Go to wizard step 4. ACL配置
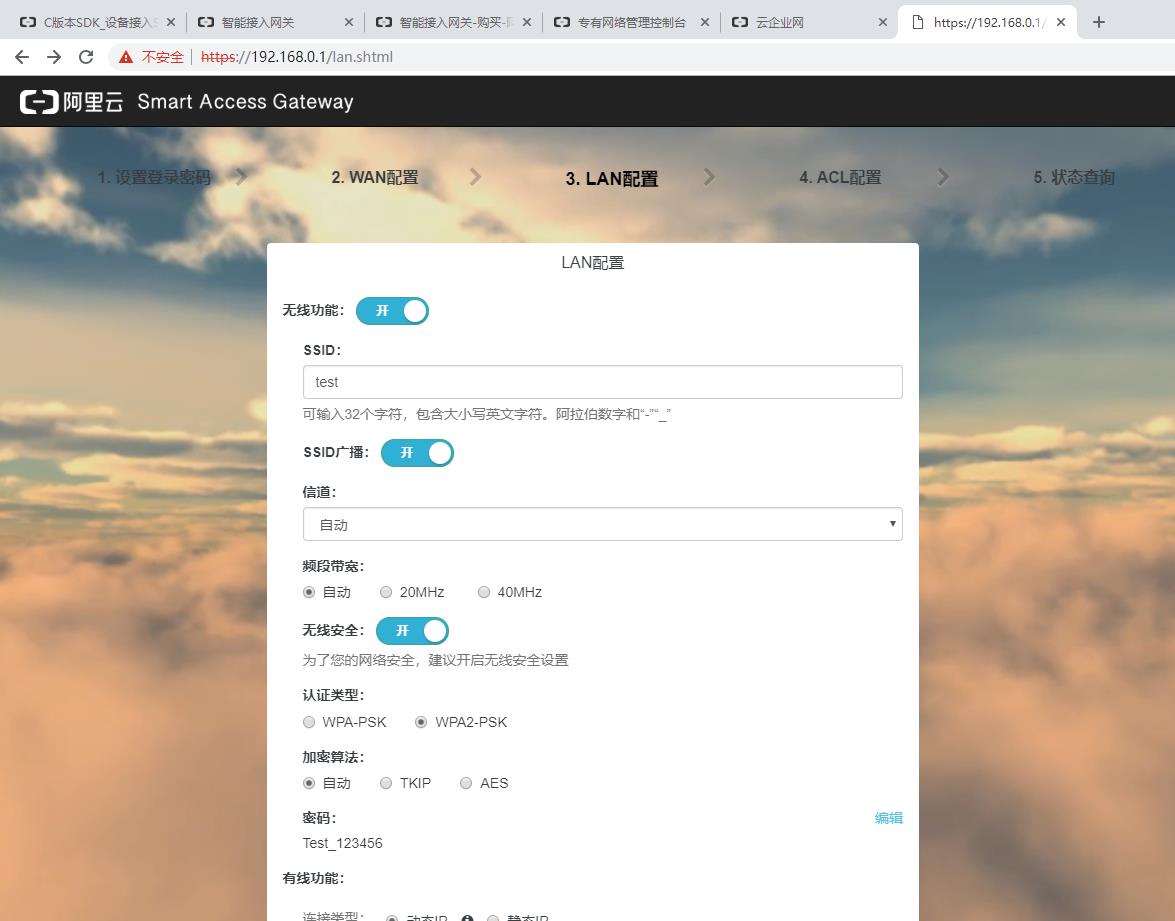 click(840, 178)
